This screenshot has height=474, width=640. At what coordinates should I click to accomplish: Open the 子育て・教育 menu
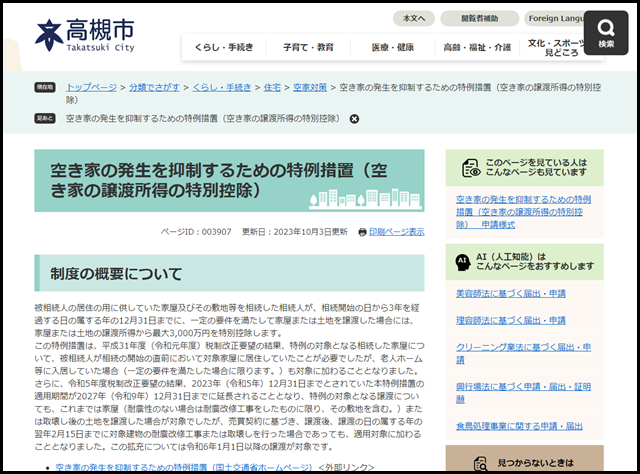[308, 47]
